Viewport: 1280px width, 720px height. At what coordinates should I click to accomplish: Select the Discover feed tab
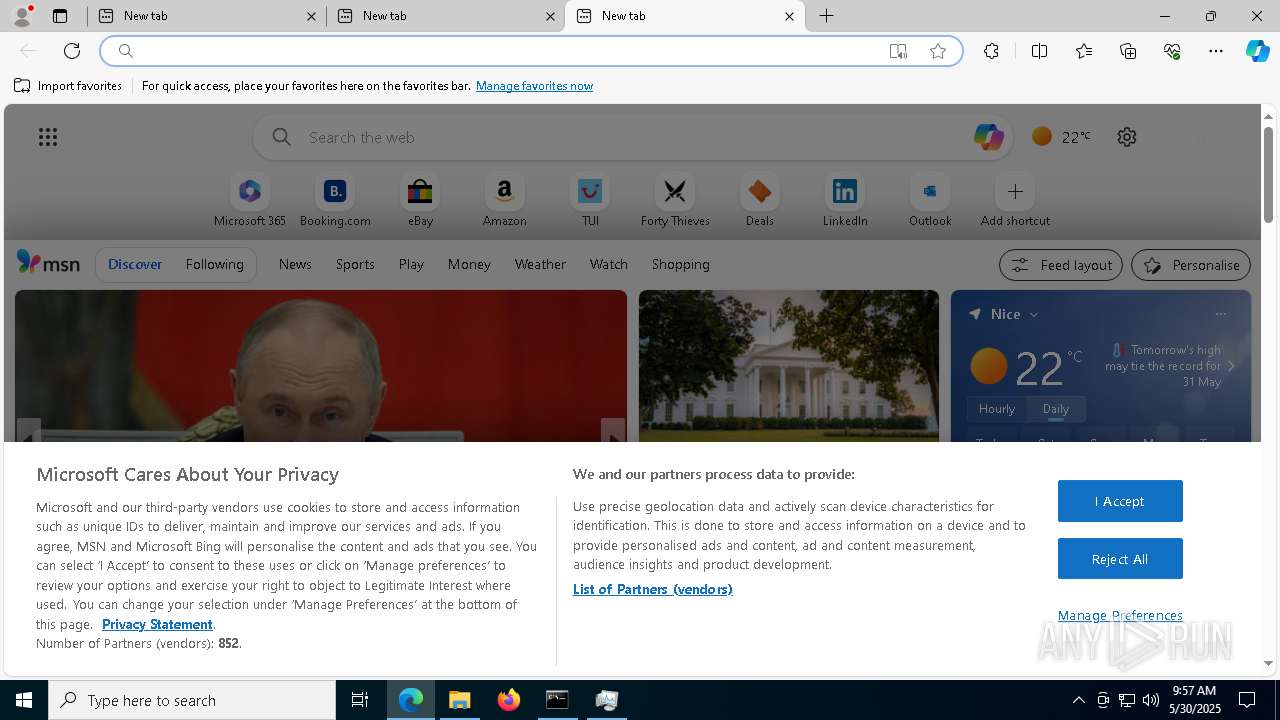tap(135, 264)
